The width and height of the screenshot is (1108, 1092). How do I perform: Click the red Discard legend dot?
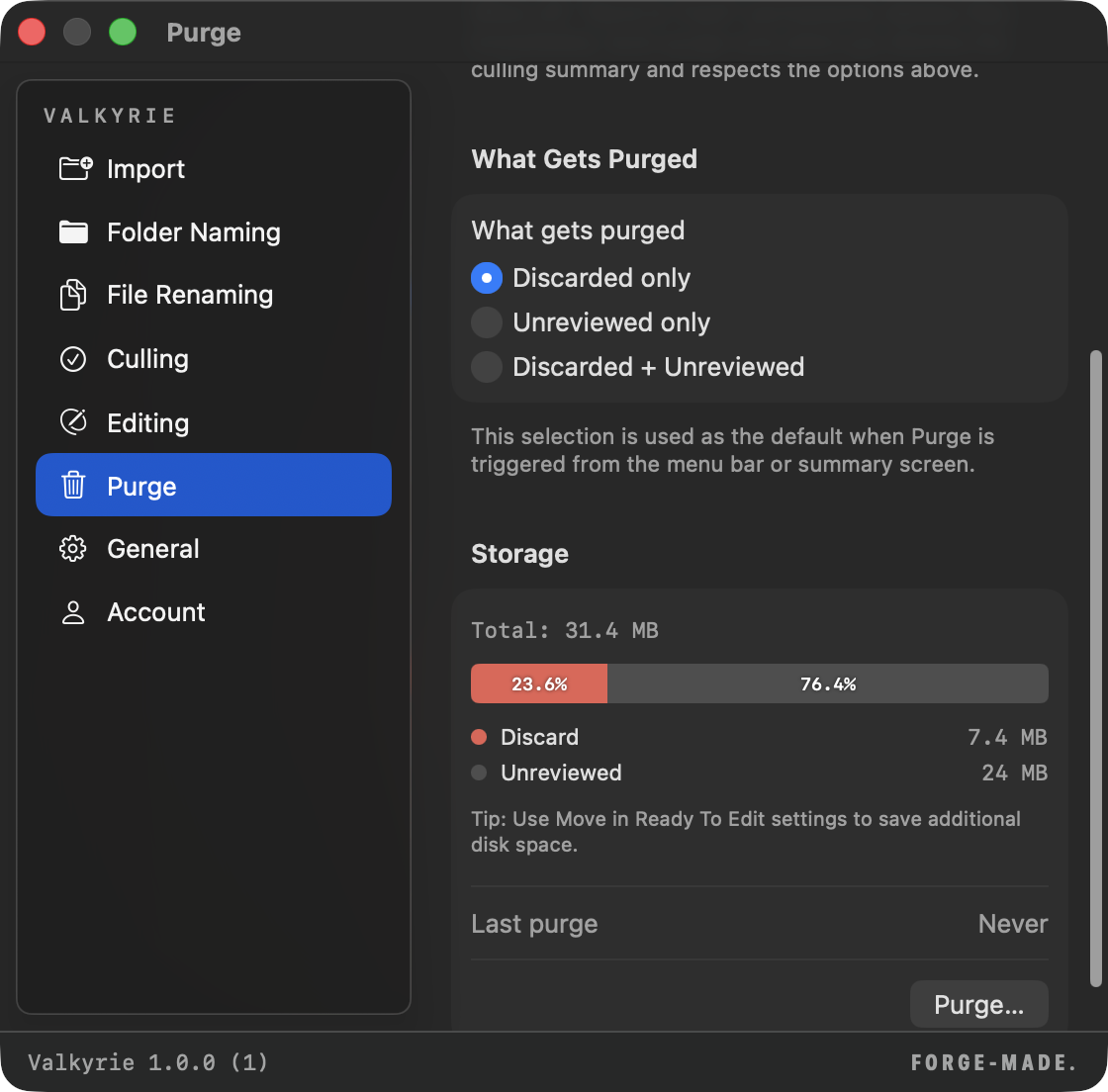click(479, 737)
